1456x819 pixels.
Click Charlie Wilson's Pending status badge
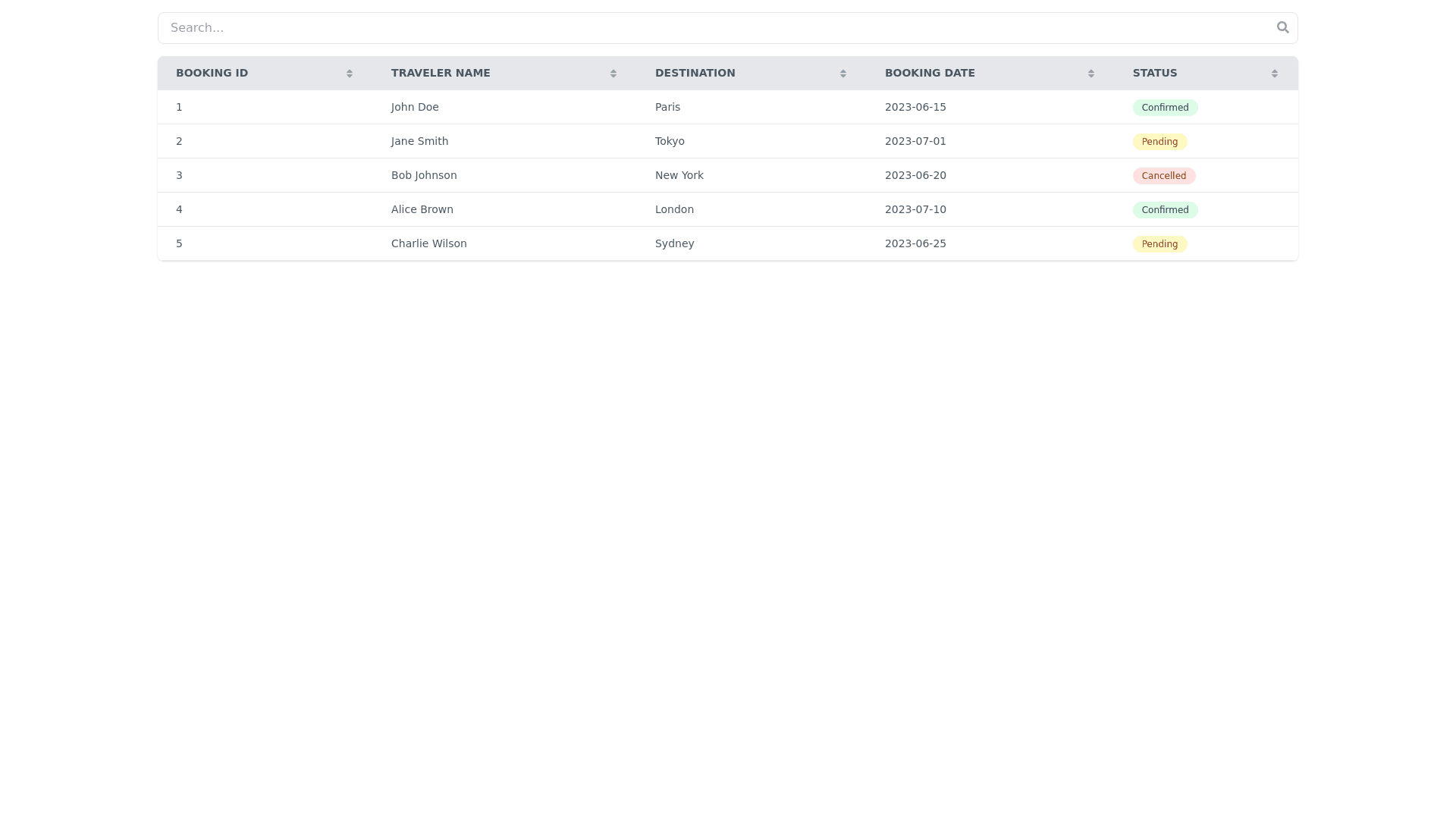pos(1159,244)
